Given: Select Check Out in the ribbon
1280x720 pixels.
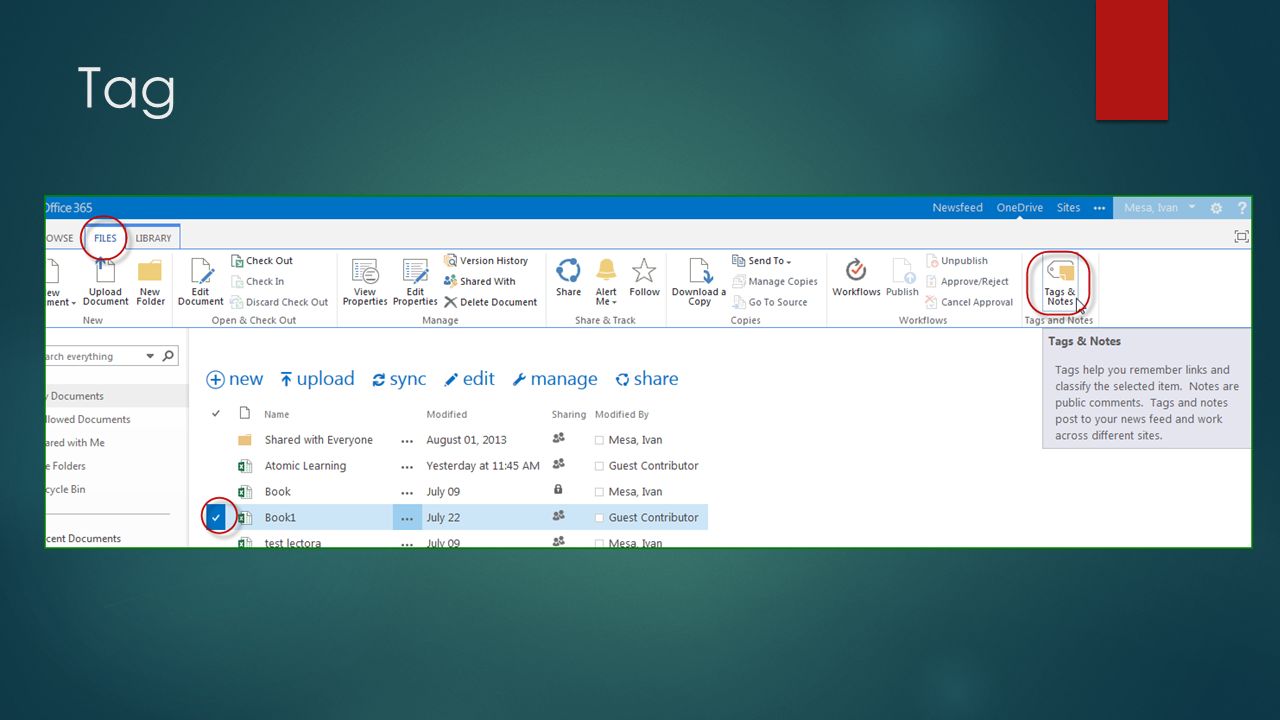Looking at the screenshot, I should point(262,261).
